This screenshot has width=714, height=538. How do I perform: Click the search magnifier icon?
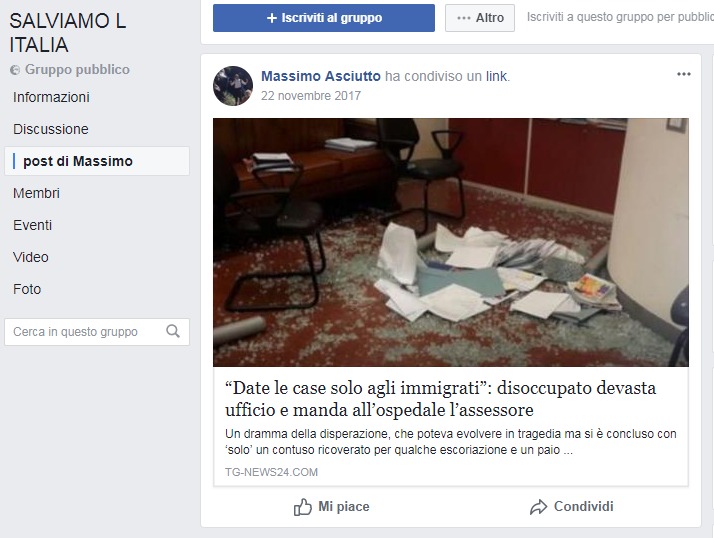tap(173, 331)
